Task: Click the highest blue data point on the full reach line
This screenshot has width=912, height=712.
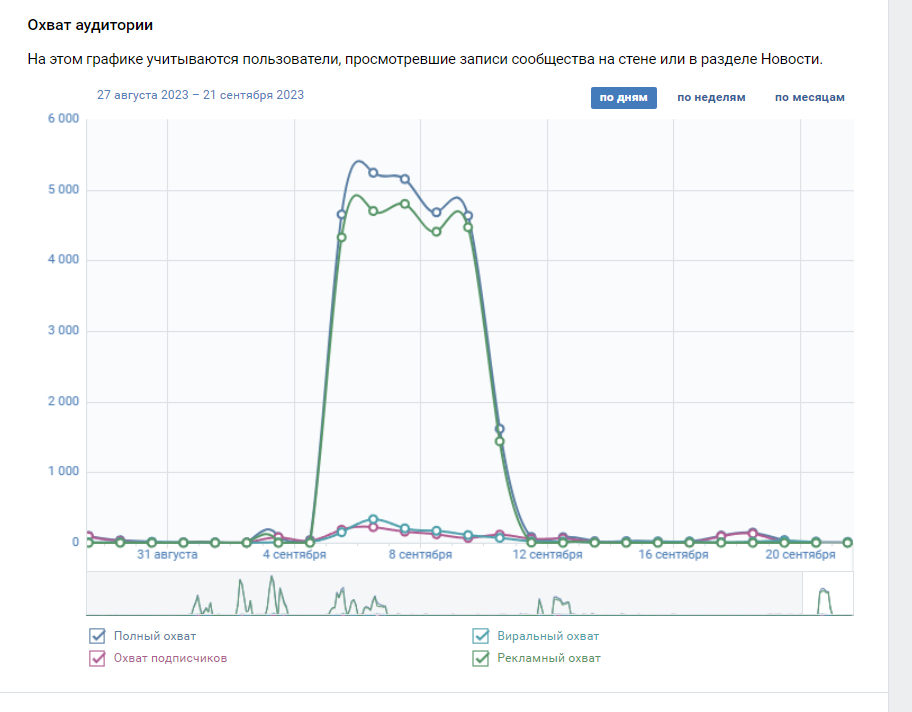Action: (373, 173)
